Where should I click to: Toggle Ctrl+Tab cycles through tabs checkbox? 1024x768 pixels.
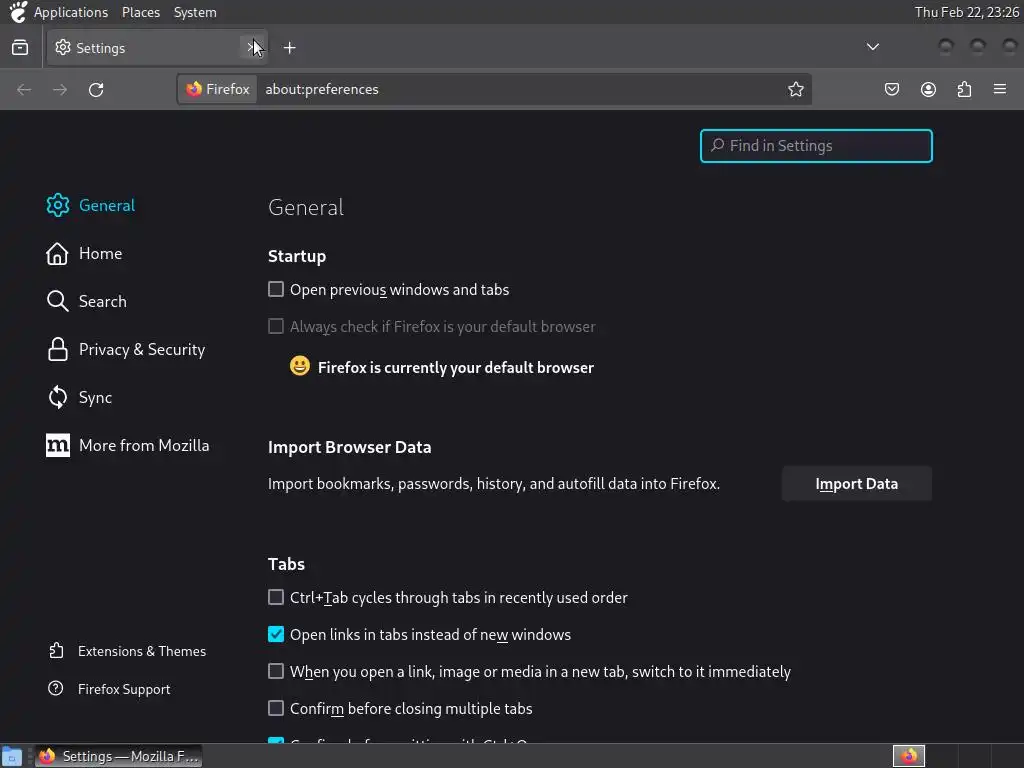(276, 598)
